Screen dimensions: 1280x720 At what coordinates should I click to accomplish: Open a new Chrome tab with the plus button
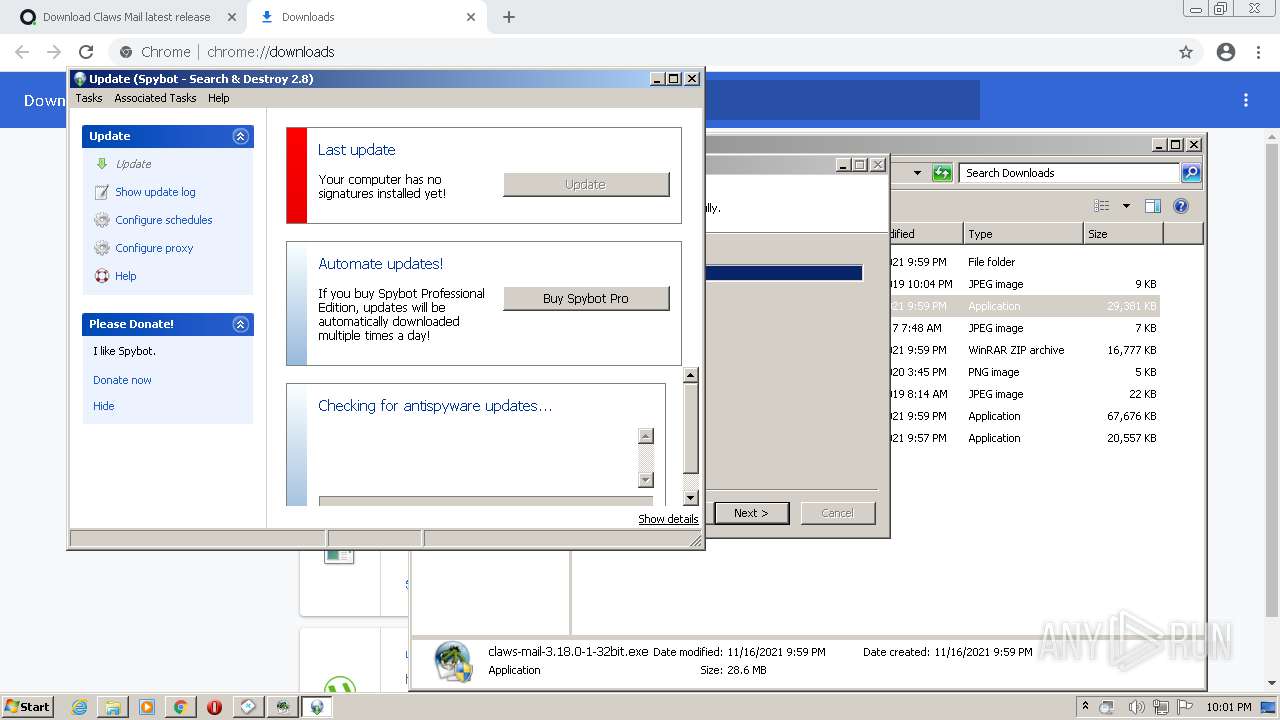pos(509,17)
